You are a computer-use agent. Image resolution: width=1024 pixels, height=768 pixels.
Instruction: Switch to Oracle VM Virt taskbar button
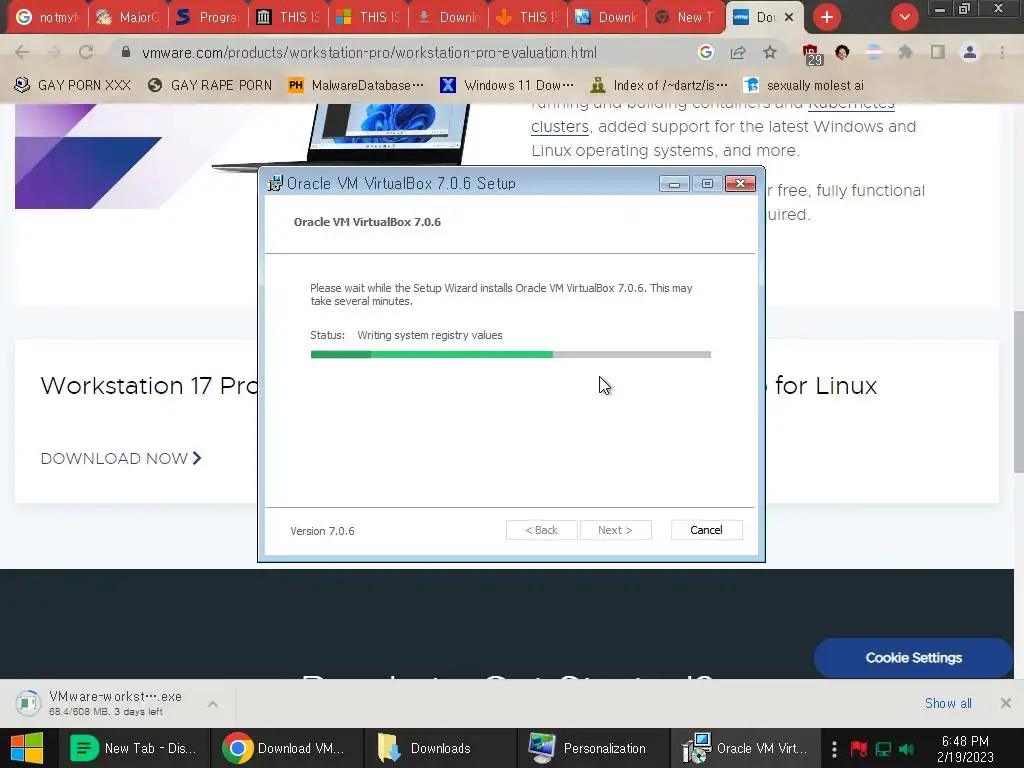coord(744,748)
